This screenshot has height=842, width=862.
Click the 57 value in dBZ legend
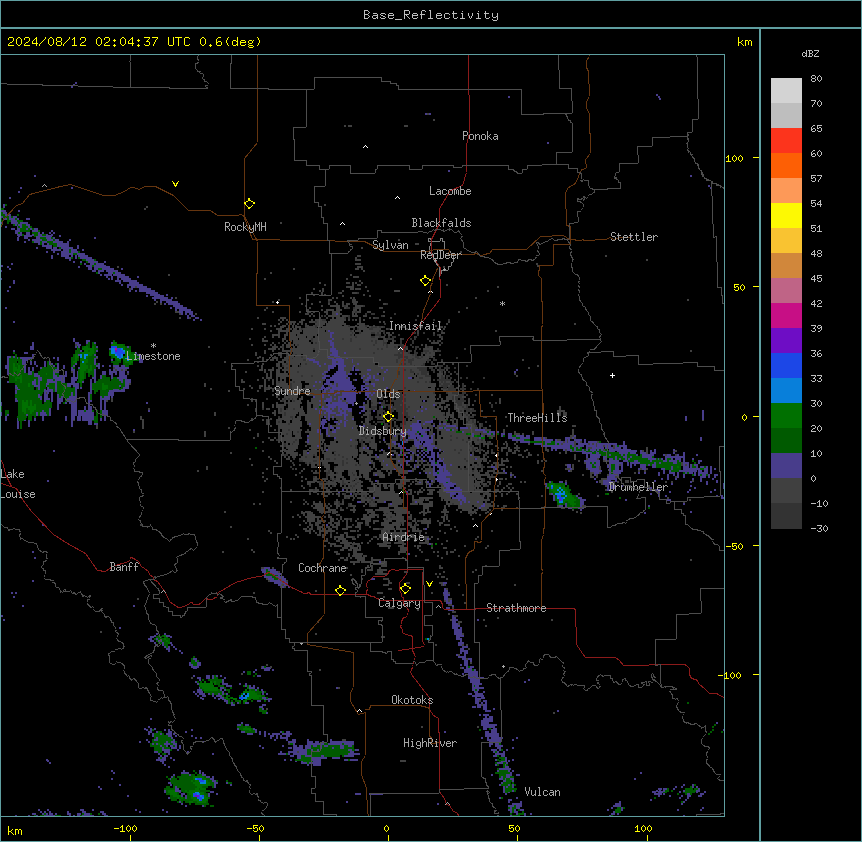tap(816, 179)
